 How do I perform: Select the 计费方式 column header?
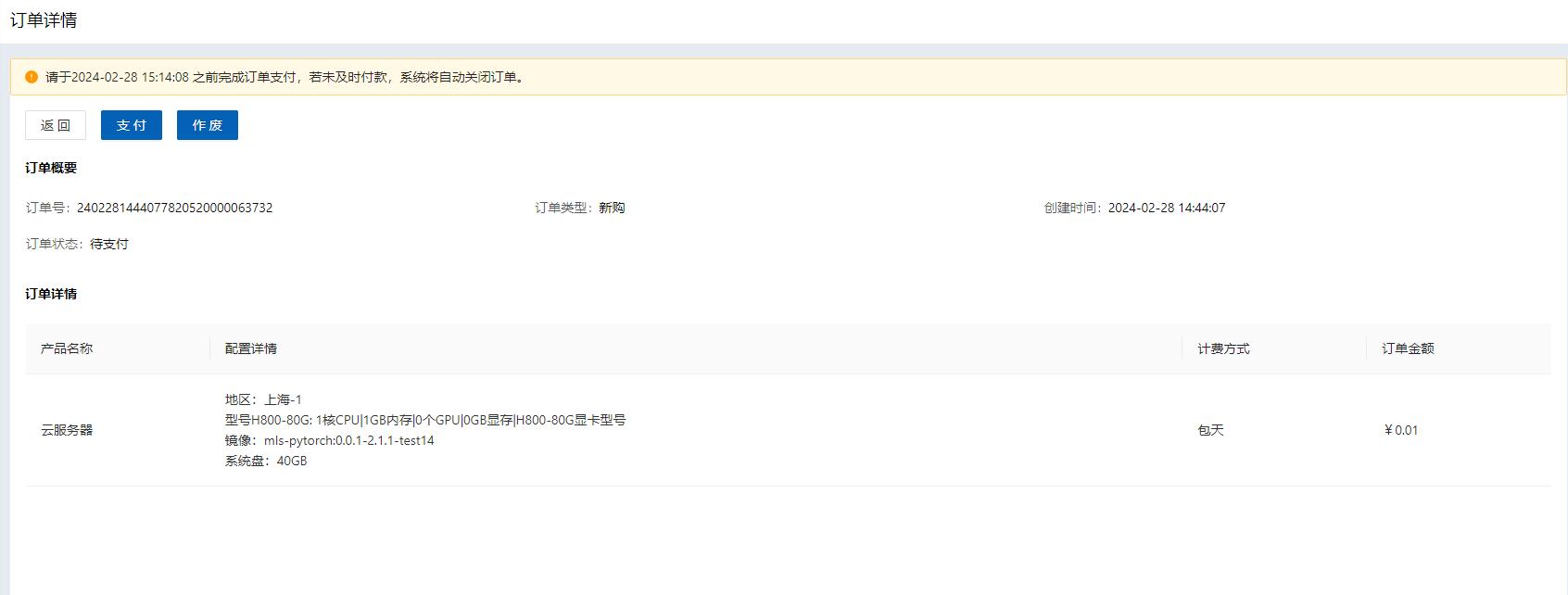[x=1223, y=348]
